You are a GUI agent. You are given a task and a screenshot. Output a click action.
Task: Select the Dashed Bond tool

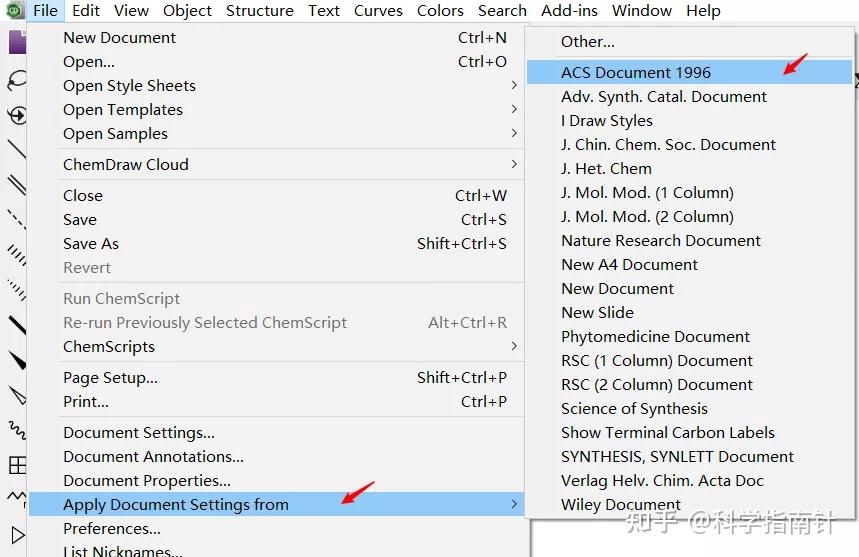click(16, 219)
